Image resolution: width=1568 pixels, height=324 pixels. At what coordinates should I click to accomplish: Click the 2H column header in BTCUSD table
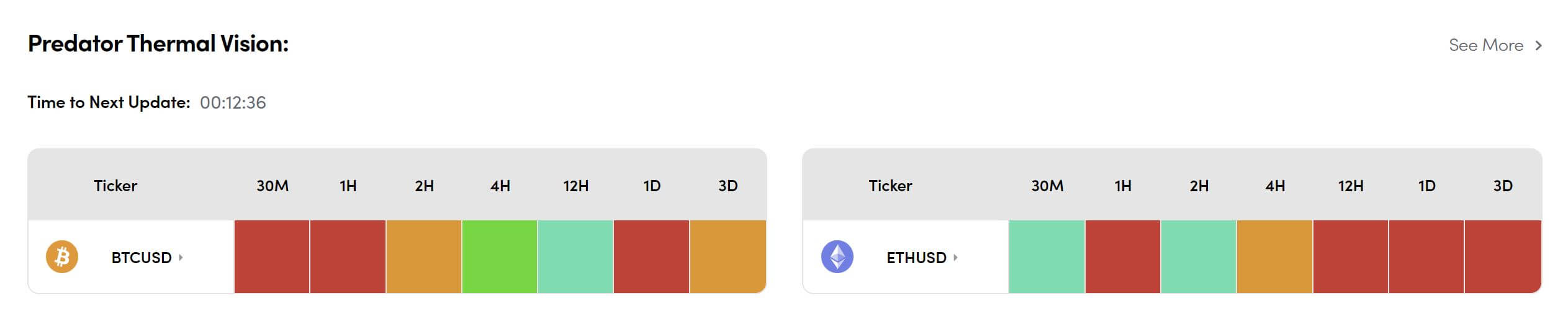[x=424, y=186]
